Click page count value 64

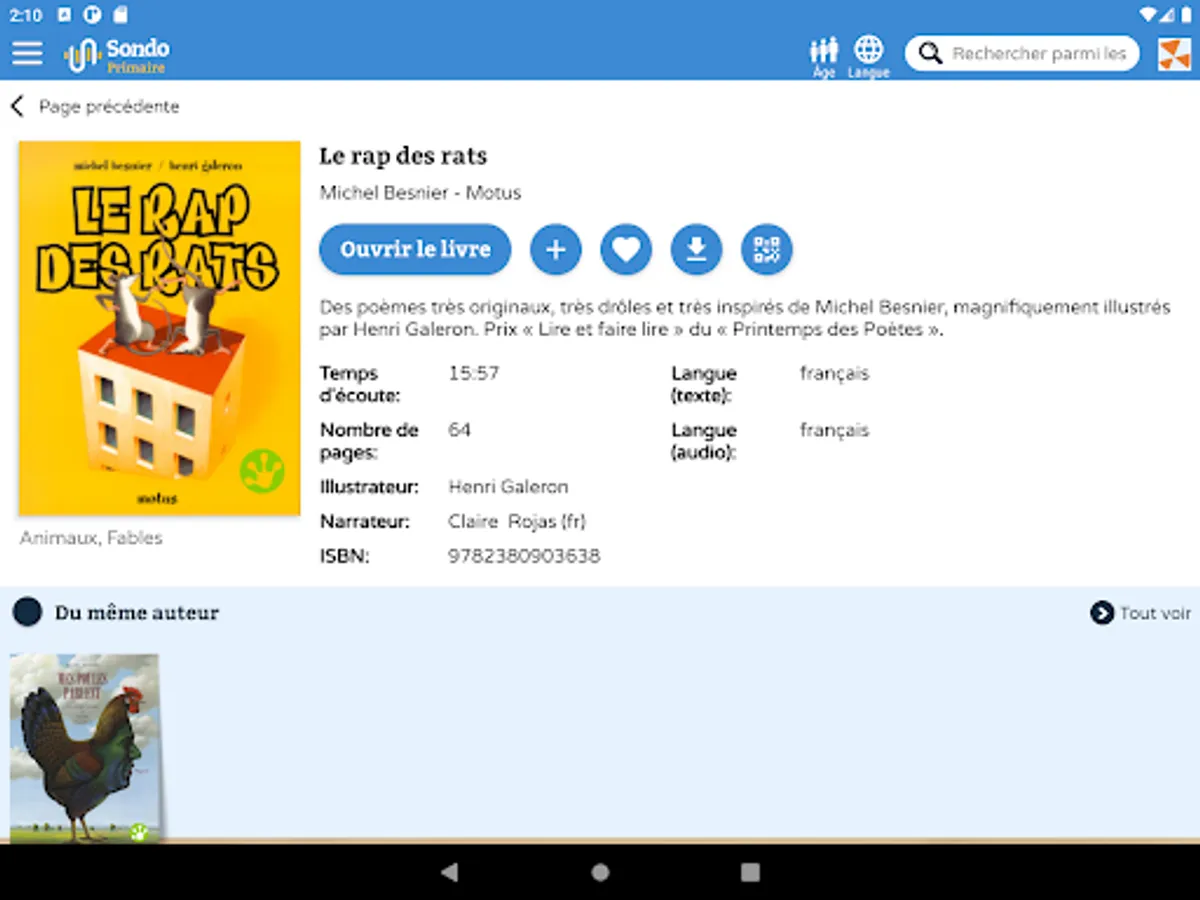pyautogui.click(x=460, y=430)
